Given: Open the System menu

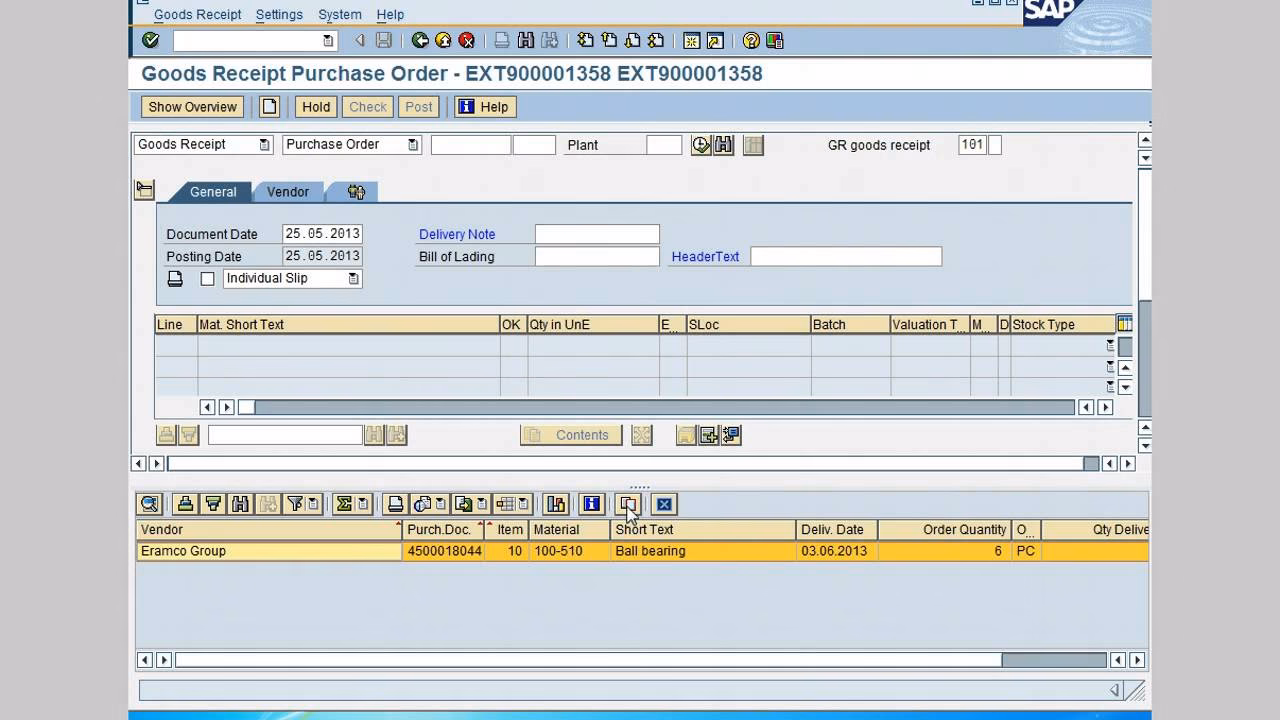Looking at the screenshot, I should click(x=339, y=14).
